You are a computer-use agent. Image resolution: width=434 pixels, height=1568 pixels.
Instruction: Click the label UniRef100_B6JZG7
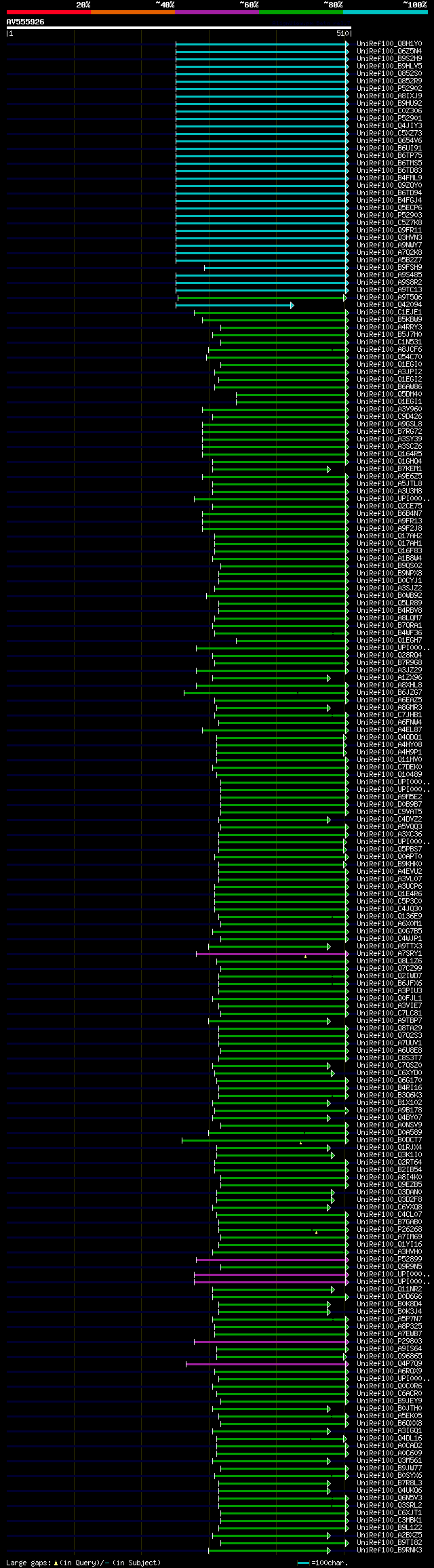(389, 693)
